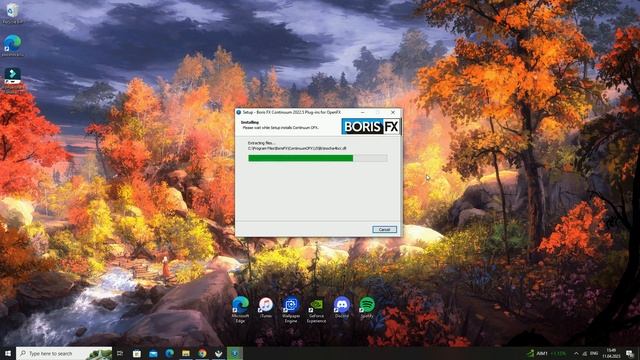The height and width of the screenshot is (360, 640).
Task: Change the ENG input language
Action: tap(594, 353)
